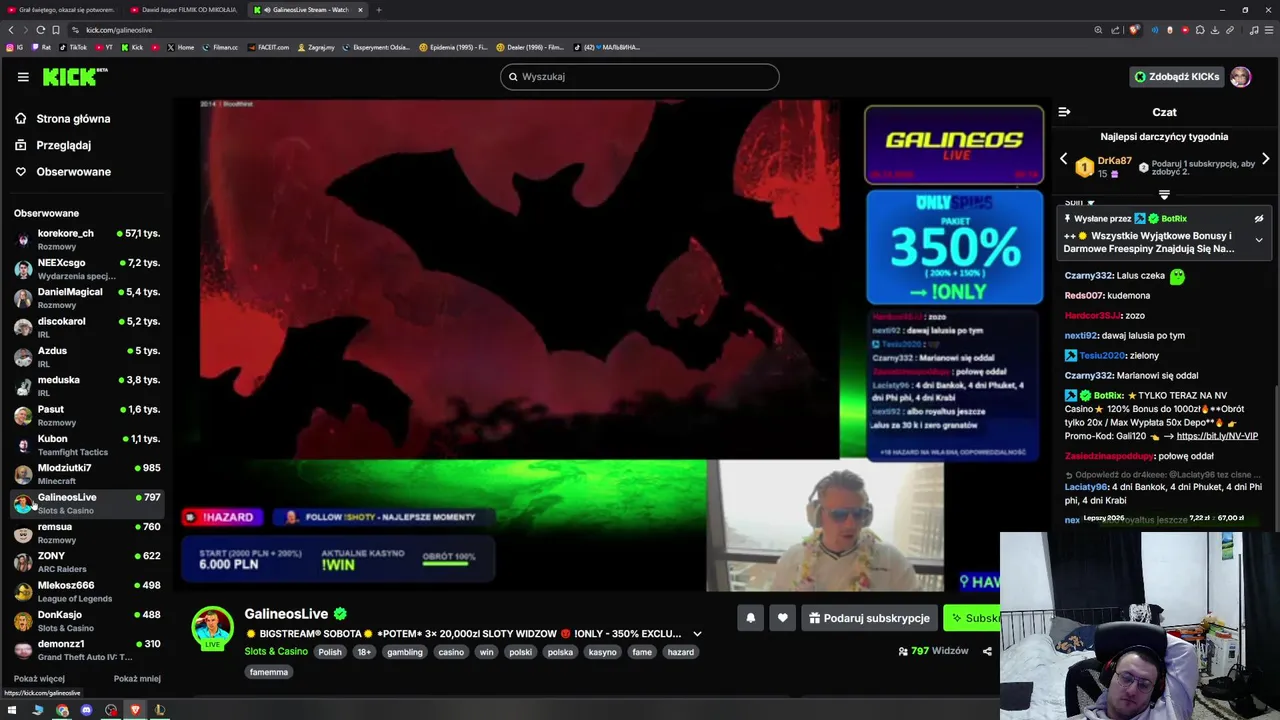Open Discord from the taskbar
This screenshot has height=720, width=1280.
(86, 710)
